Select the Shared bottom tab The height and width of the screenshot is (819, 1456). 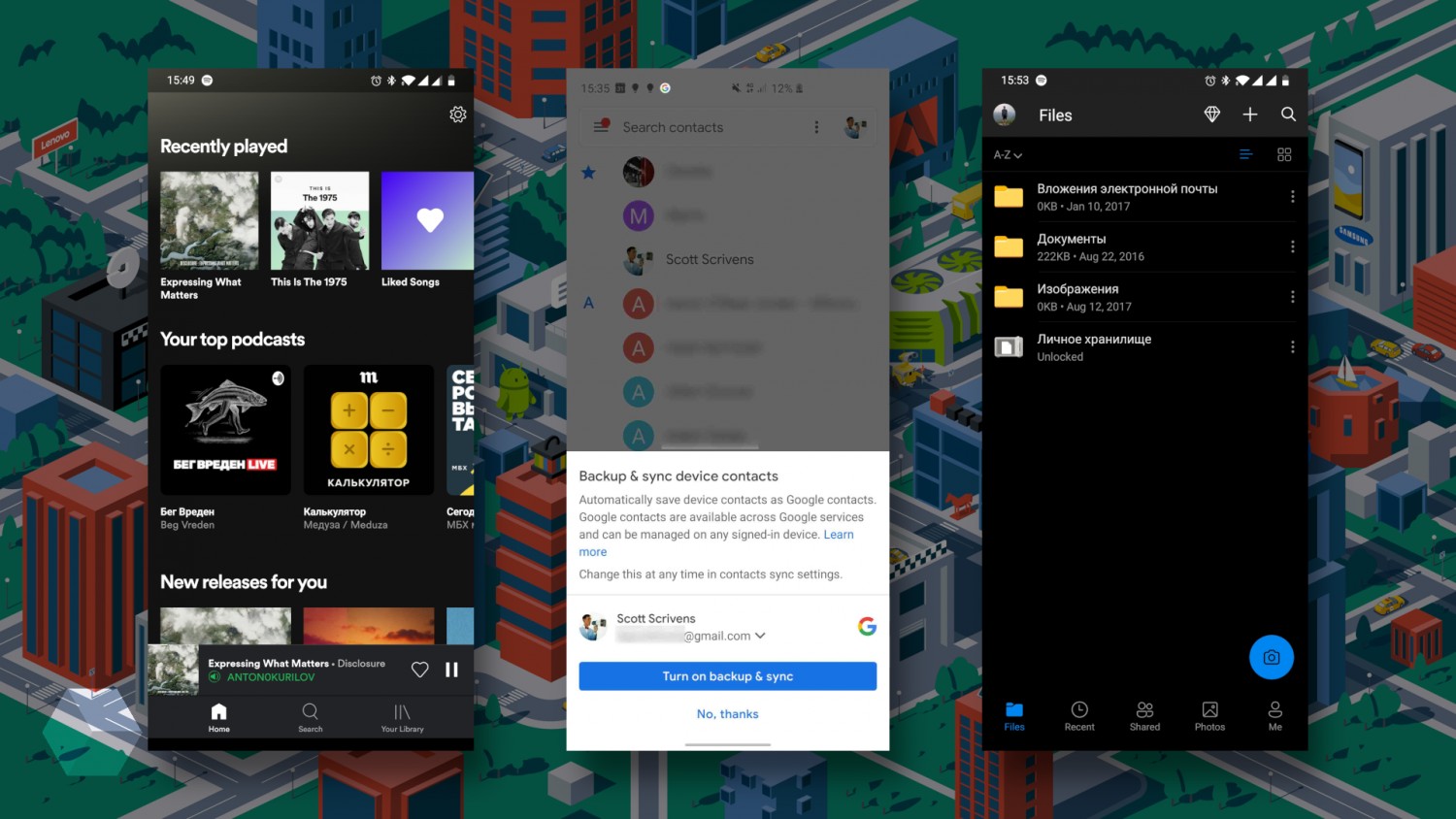tap(1144, 716)
